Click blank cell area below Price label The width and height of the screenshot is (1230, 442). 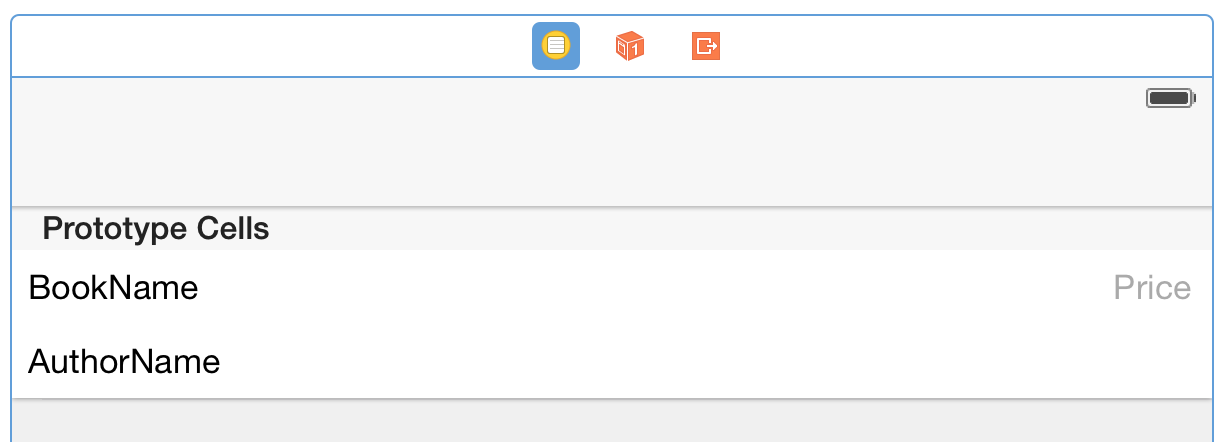(x=1152, y=360)
